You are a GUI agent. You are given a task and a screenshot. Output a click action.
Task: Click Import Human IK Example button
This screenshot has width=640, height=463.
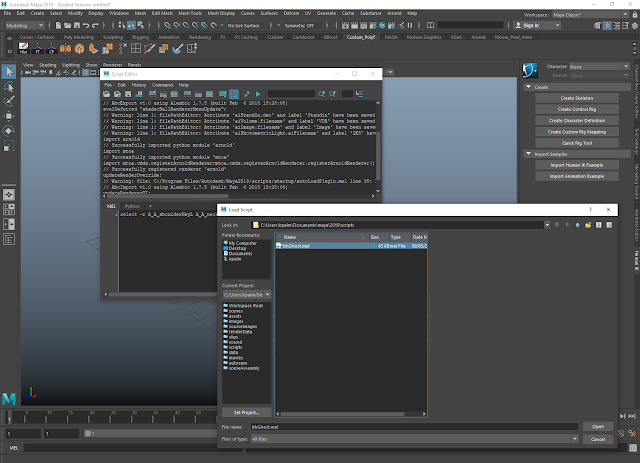click(x=577, y=165)
